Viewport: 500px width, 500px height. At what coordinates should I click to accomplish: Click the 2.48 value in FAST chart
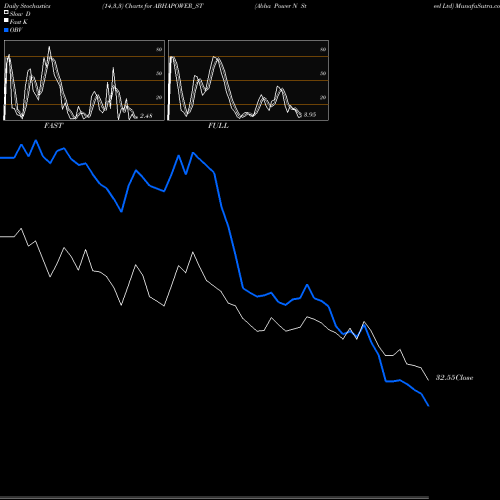[146, 116]
